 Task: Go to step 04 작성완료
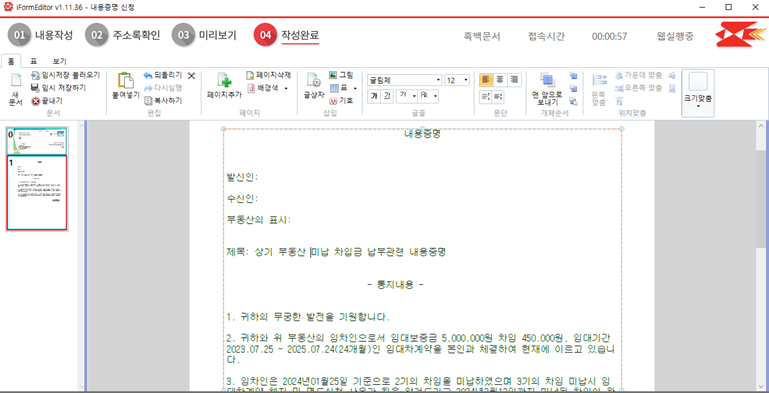click(286, 35)
